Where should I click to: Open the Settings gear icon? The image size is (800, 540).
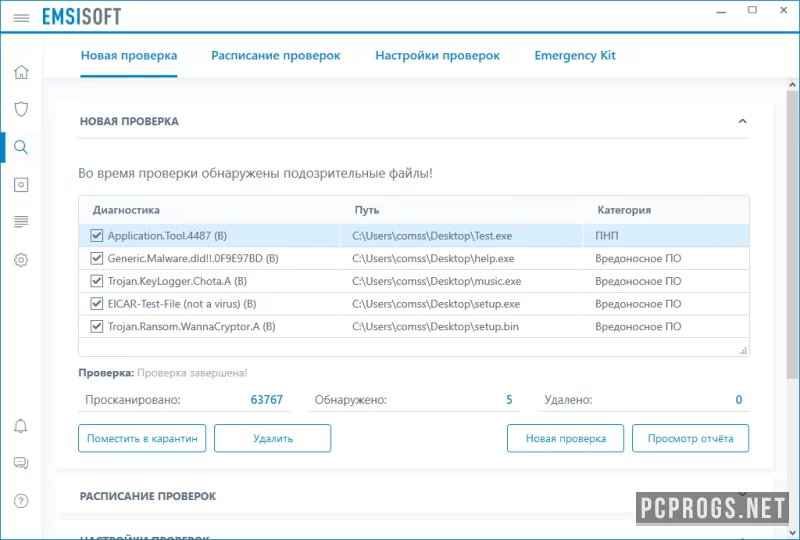coord(21,260)
